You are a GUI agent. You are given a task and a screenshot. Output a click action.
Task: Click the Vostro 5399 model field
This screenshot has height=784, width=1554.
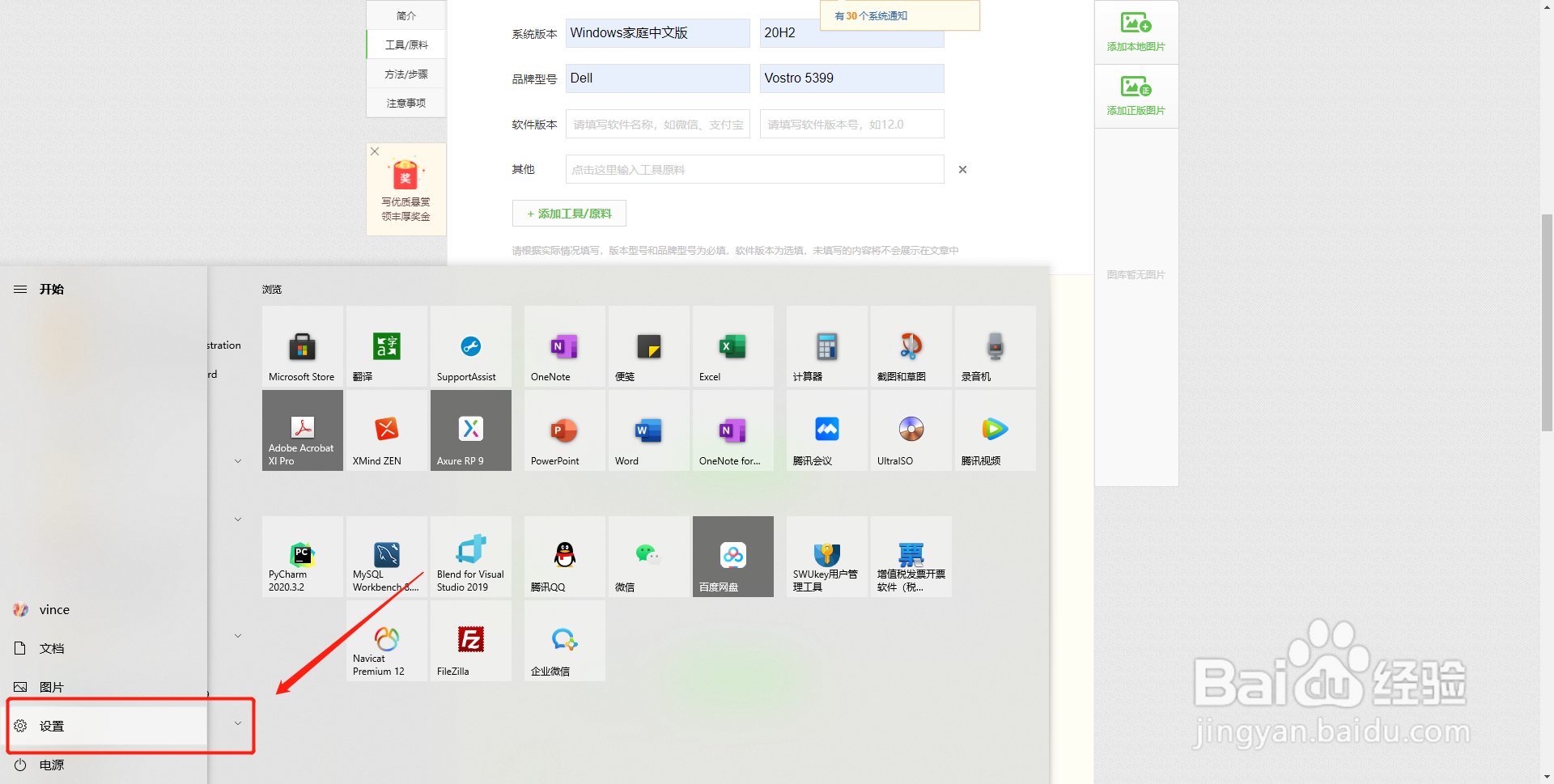pyautogui.click(x=852, y=78)
